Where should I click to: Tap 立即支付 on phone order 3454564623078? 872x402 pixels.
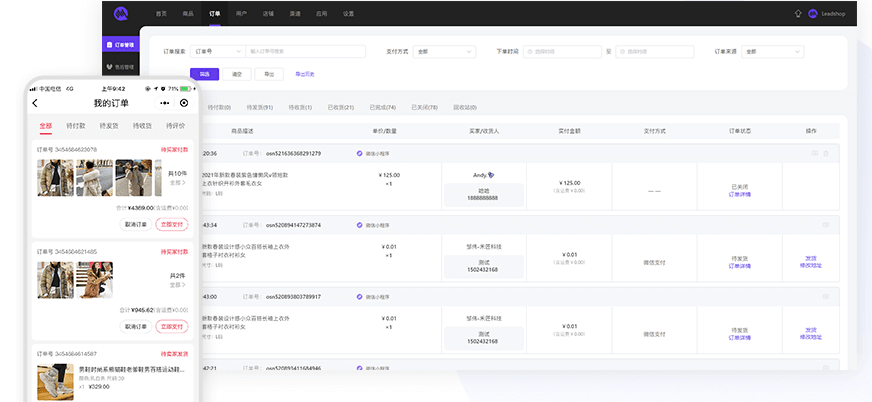172,225
